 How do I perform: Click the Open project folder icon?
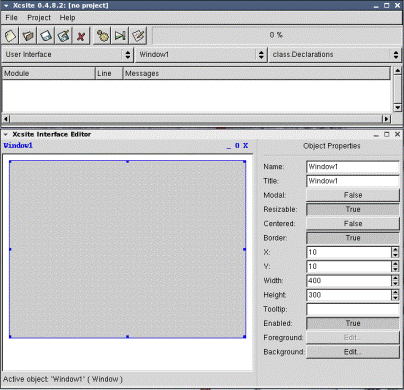click(x=28, y=35)
